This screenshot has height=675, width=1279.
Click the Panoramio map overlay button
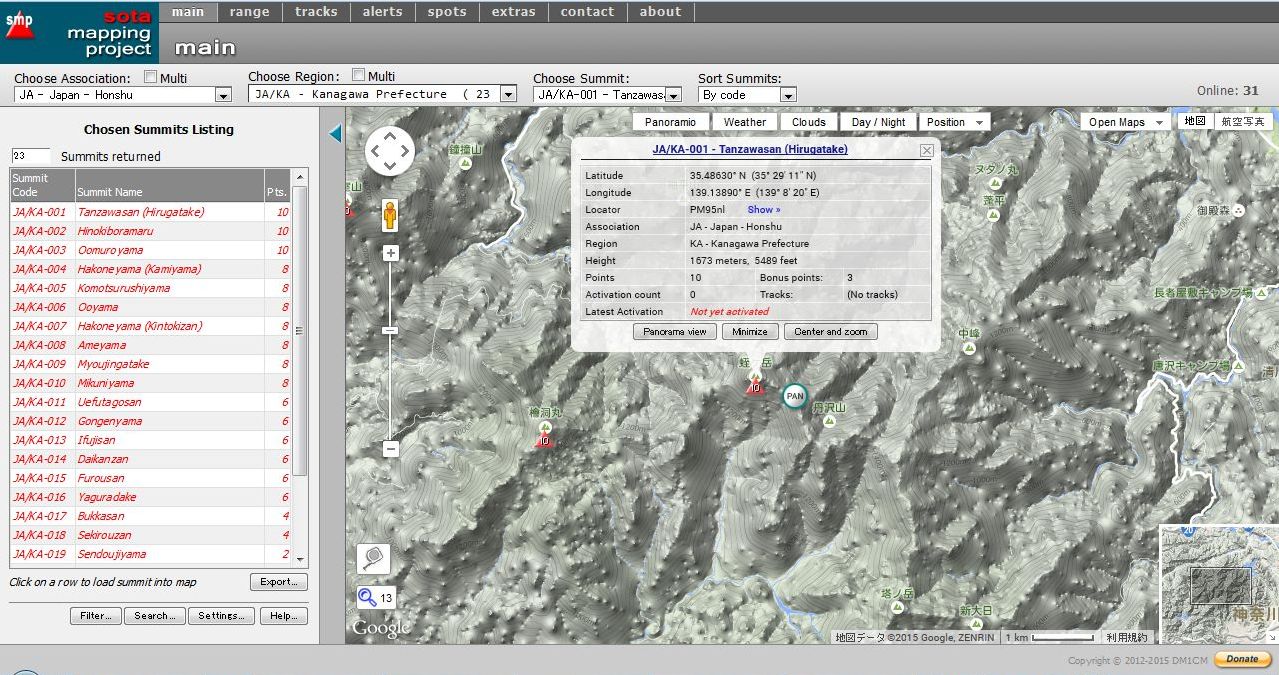coord(670,122)
